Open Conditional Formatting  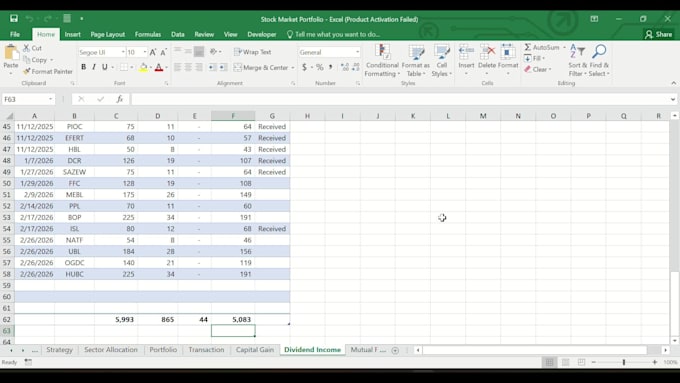[382, 61]
